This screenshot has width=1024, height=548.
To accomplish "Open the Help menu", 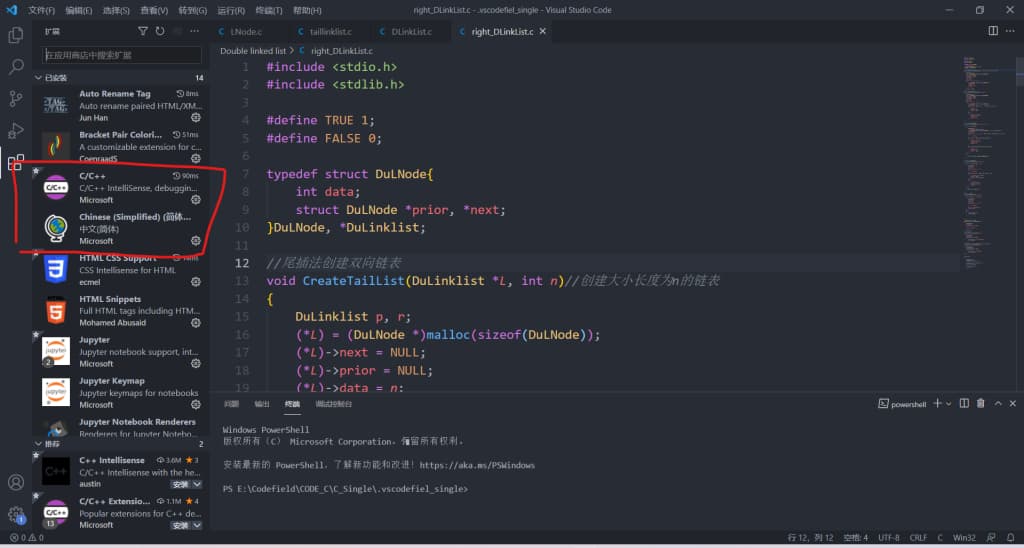I will pyautogui.click(x=307, y=10).
